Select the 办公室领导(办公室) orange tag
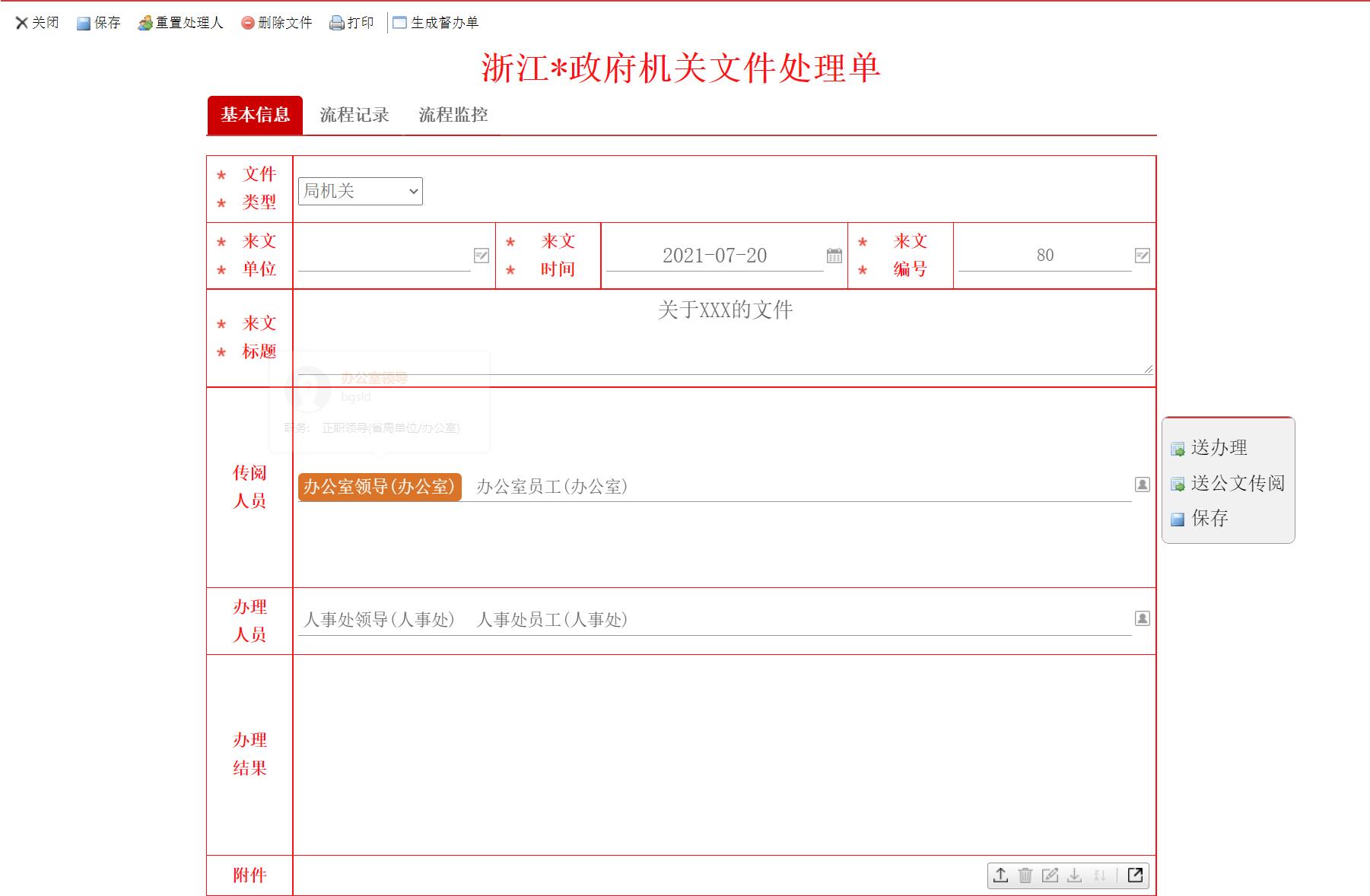 380,487
